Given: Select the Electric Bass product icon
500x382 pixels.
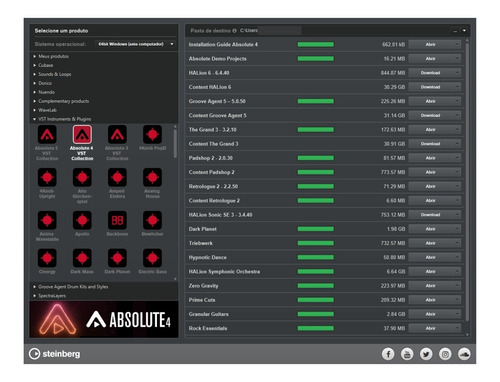Looking at the screenshot, I should (x=152, y=258).
